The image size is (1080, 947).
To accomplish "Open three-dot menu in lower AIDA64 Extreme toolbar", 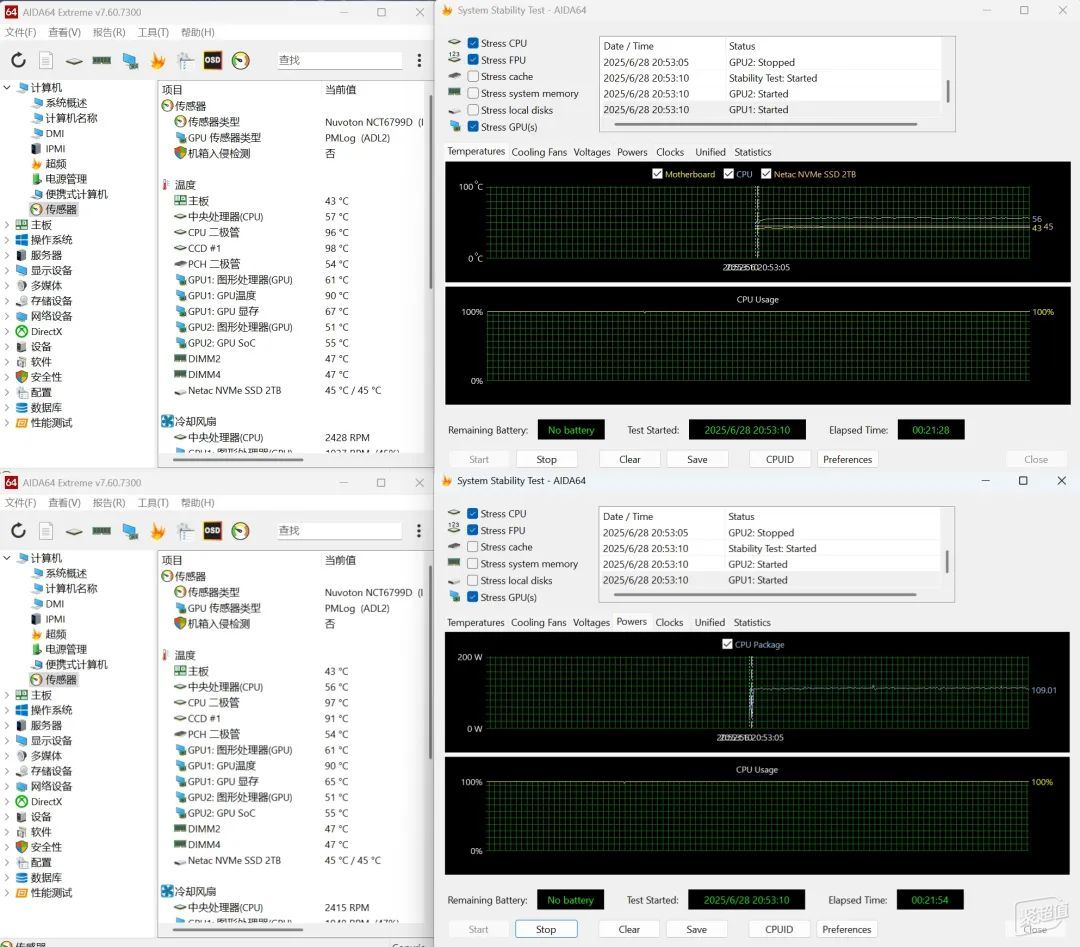I will [x=419, y=531].
